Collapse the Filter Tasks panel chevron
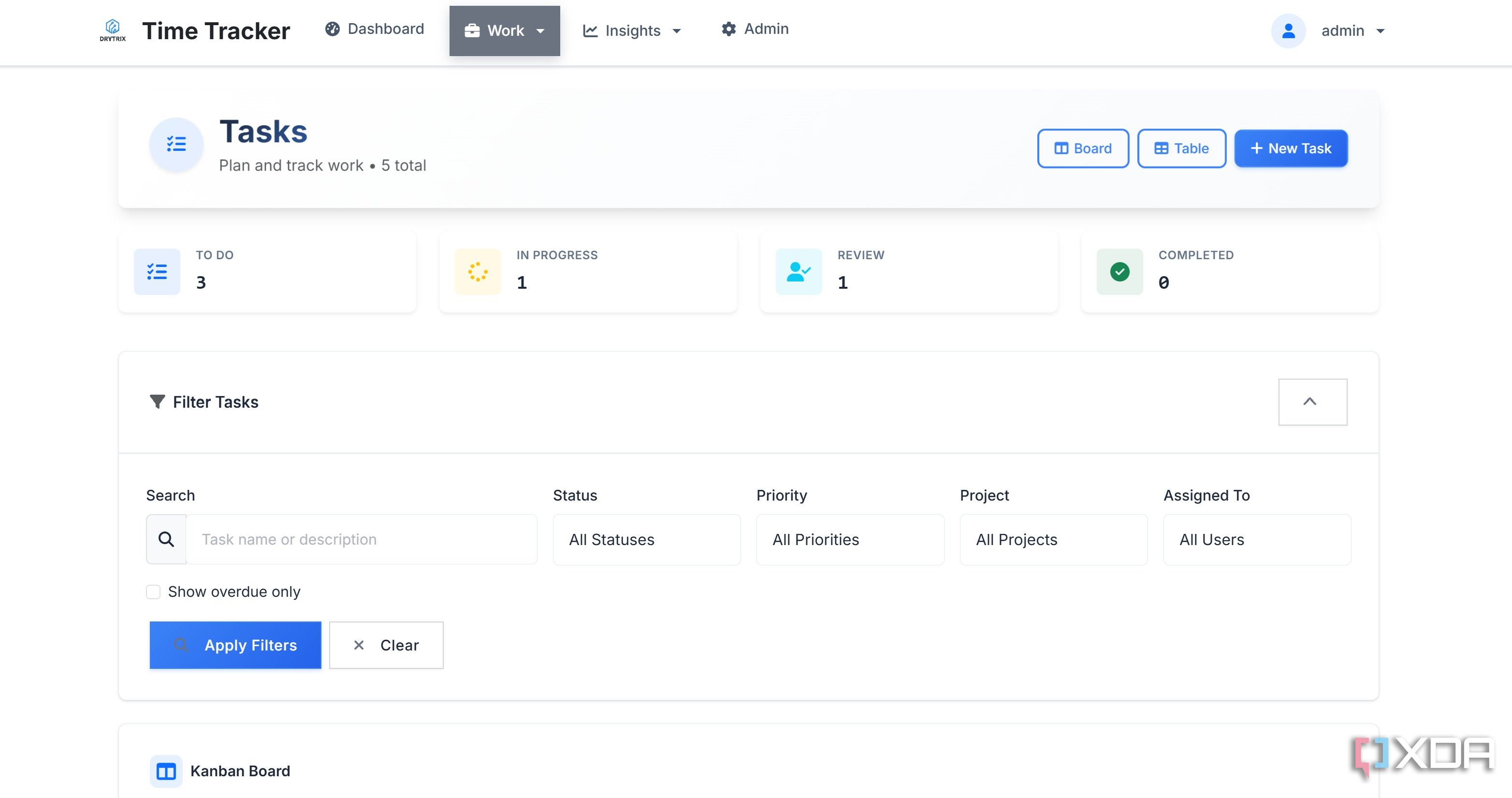 [1312, 401]
